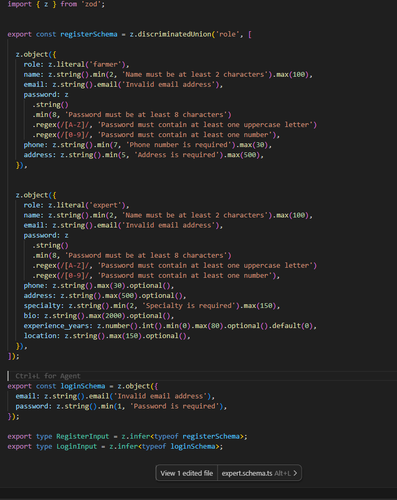Click the z.literal('farmer') role line
This screenshot has width=397, height=500.
(x=76, y=64)
